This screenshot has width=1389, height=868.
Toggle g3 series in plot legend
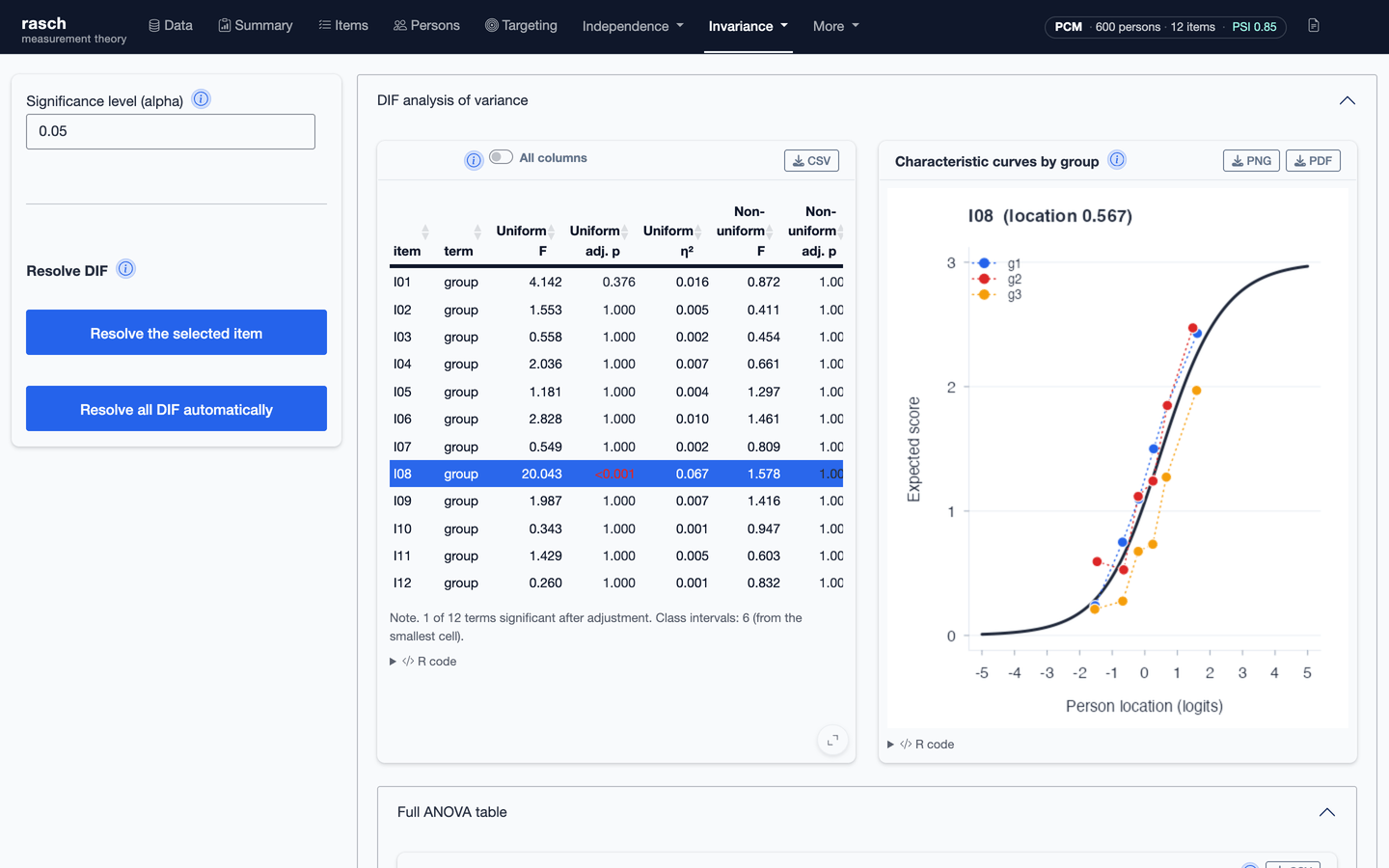[997, 295]
